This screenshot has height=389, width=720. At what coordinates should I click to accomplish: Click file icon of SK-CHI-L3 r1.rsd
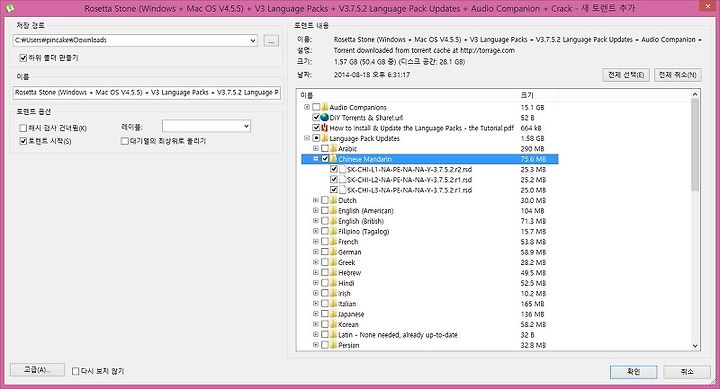pos(342,190)
